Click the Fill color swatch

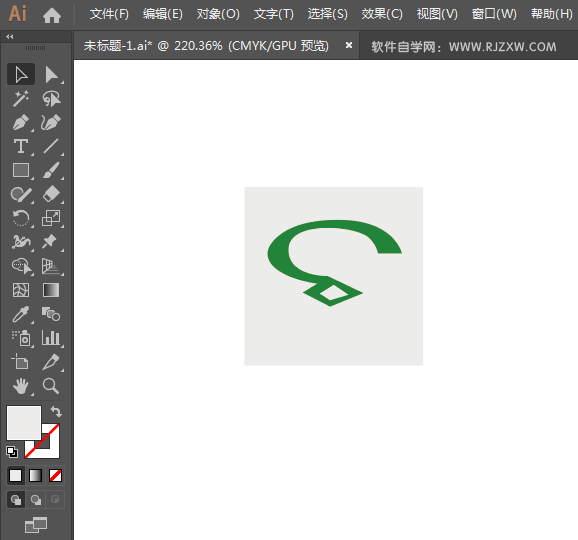tap(24, 423)
